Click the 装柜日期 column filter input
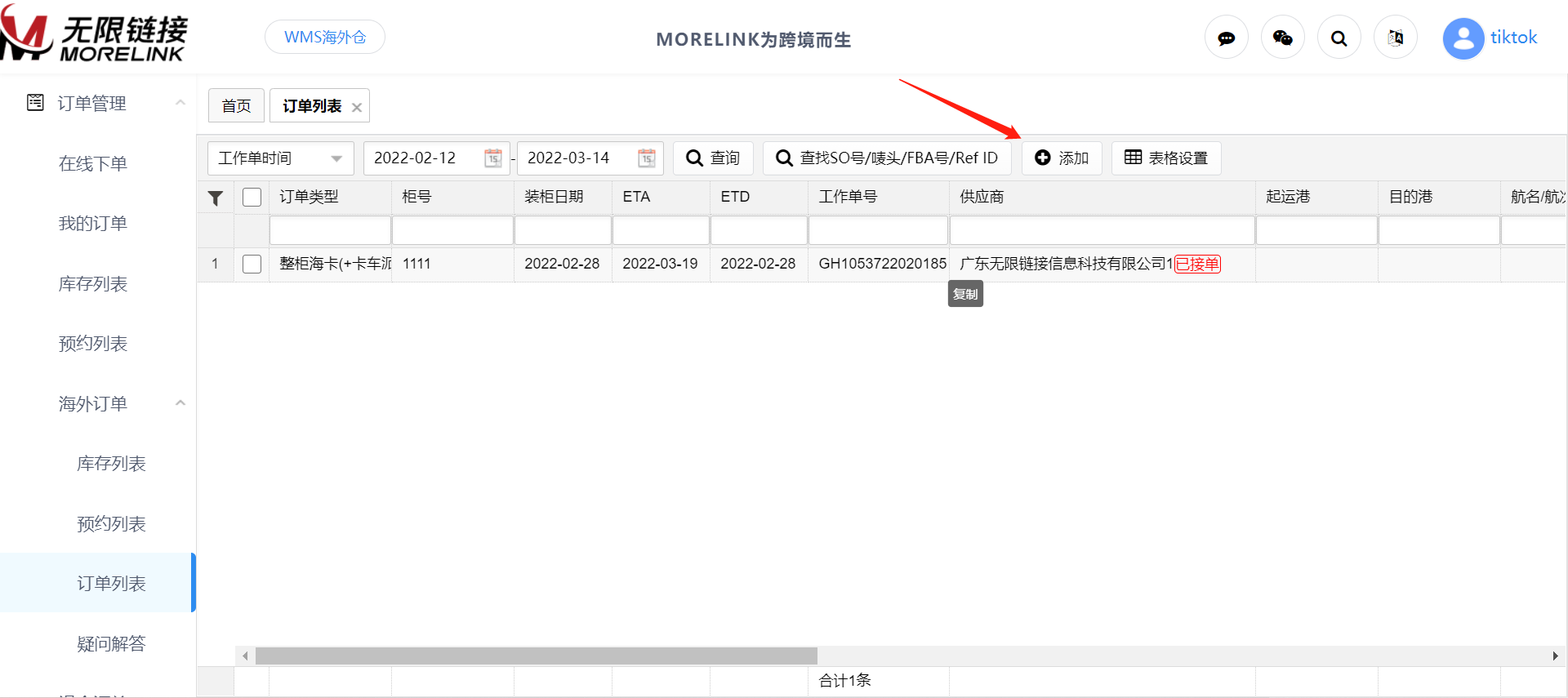 point(563,230)
